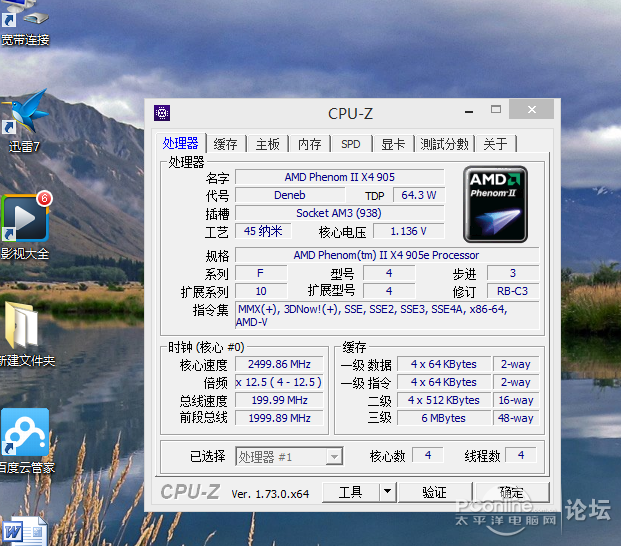Open the 測試分數 tab
This screenshot has width=621, height=546.
coord(444,144)
